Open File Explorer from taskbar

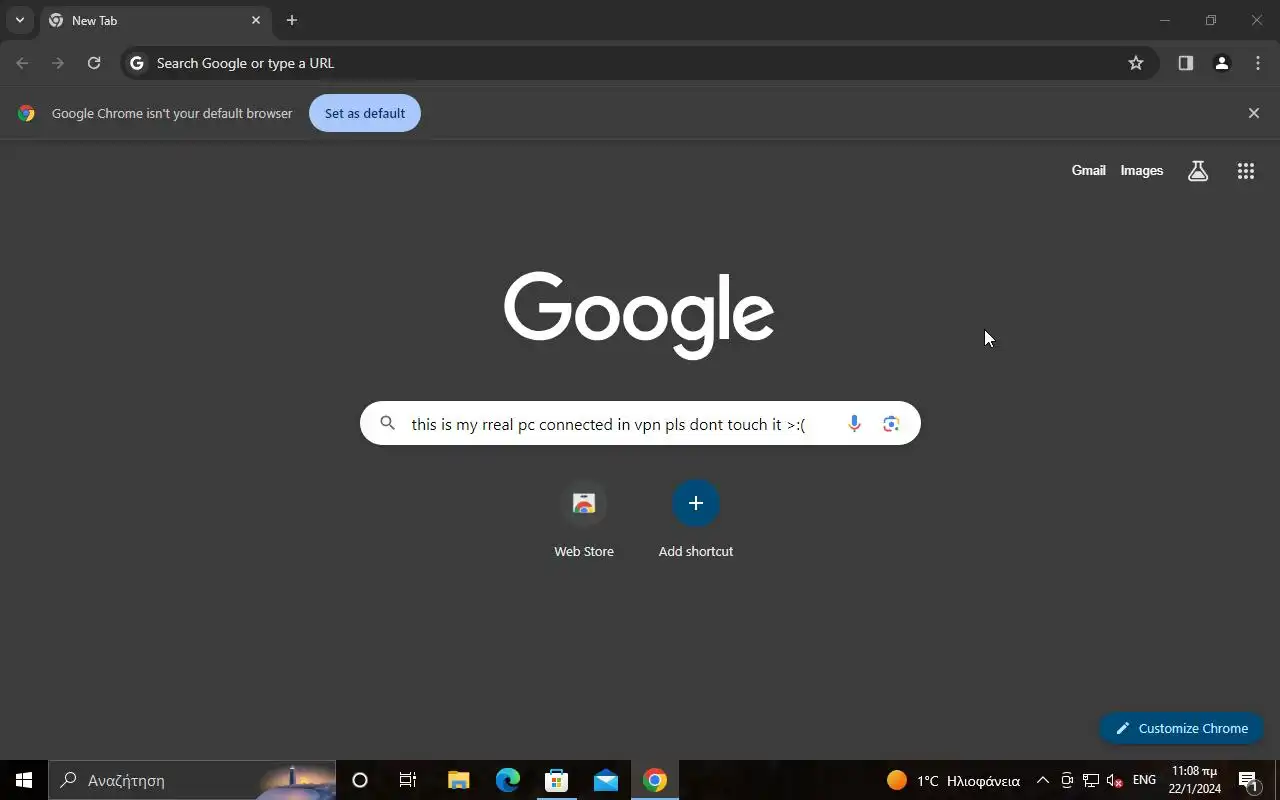[x=458, y=780]
